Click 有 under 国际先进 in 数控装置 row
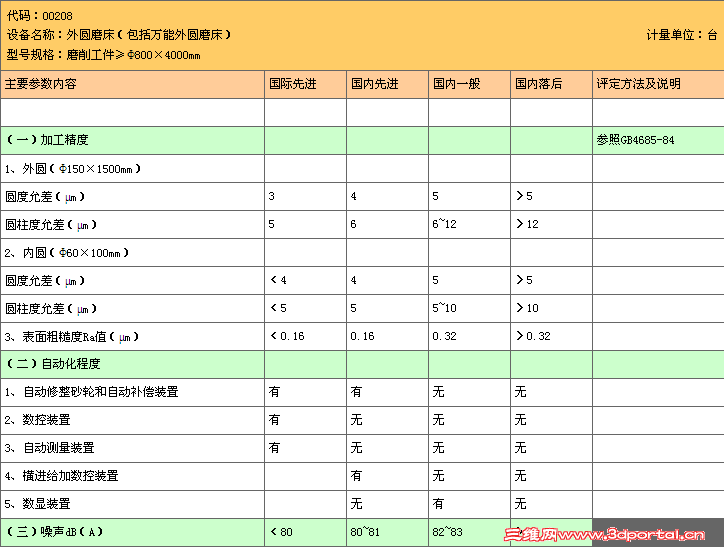The width and height of the screenshot is (724, 548). click(274, 420)
